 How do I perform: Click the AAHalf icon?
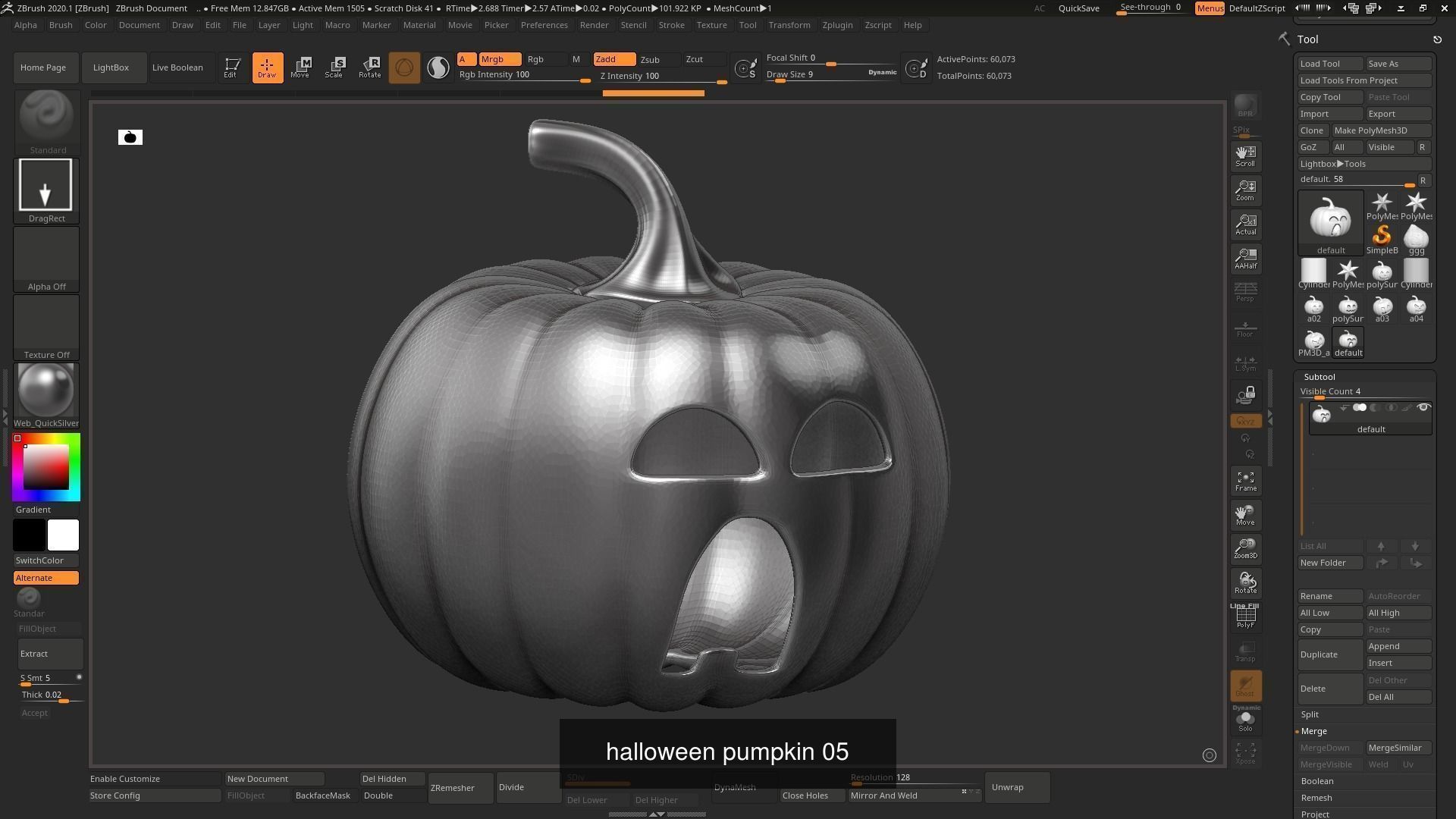(1245, 259)
